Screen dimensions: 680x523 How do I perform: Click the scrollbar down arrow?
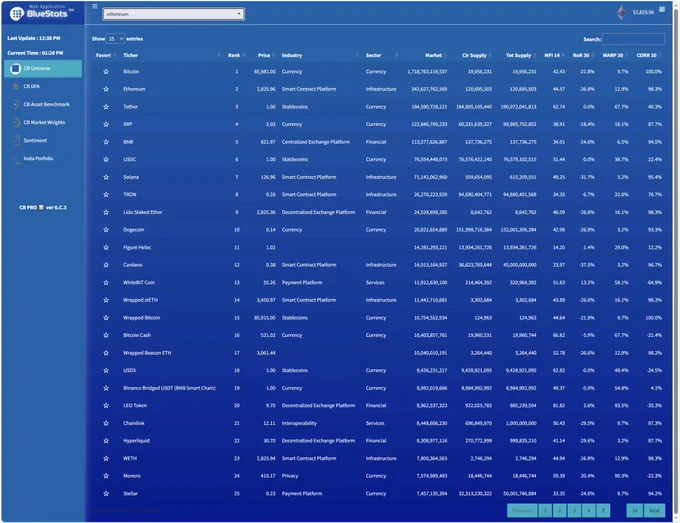click(676, 518)
